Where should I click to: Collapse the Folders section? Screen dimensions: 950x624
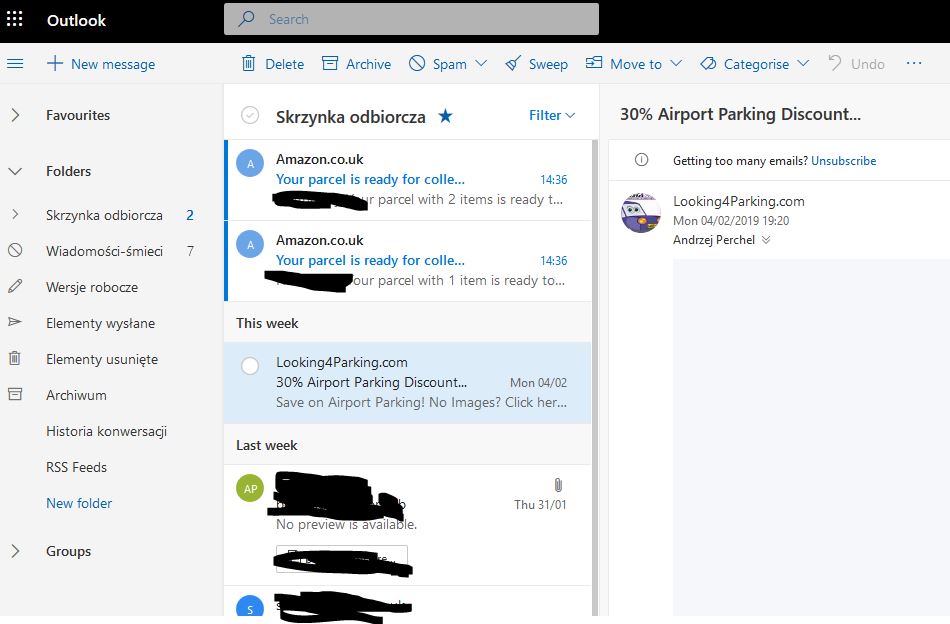coord(15,171)
